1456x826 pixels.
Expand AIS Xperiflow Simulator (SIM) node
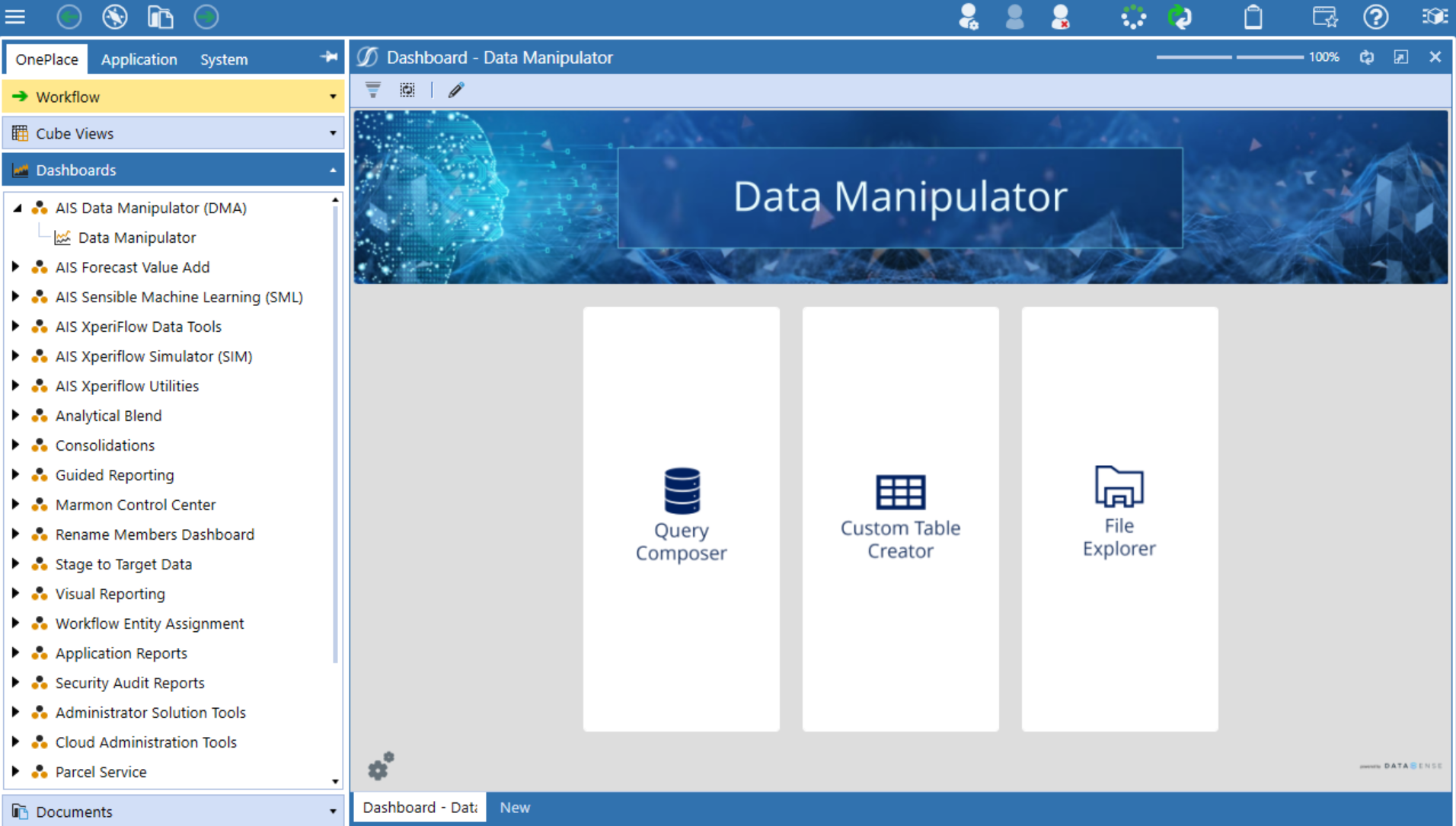pos(15,356)
